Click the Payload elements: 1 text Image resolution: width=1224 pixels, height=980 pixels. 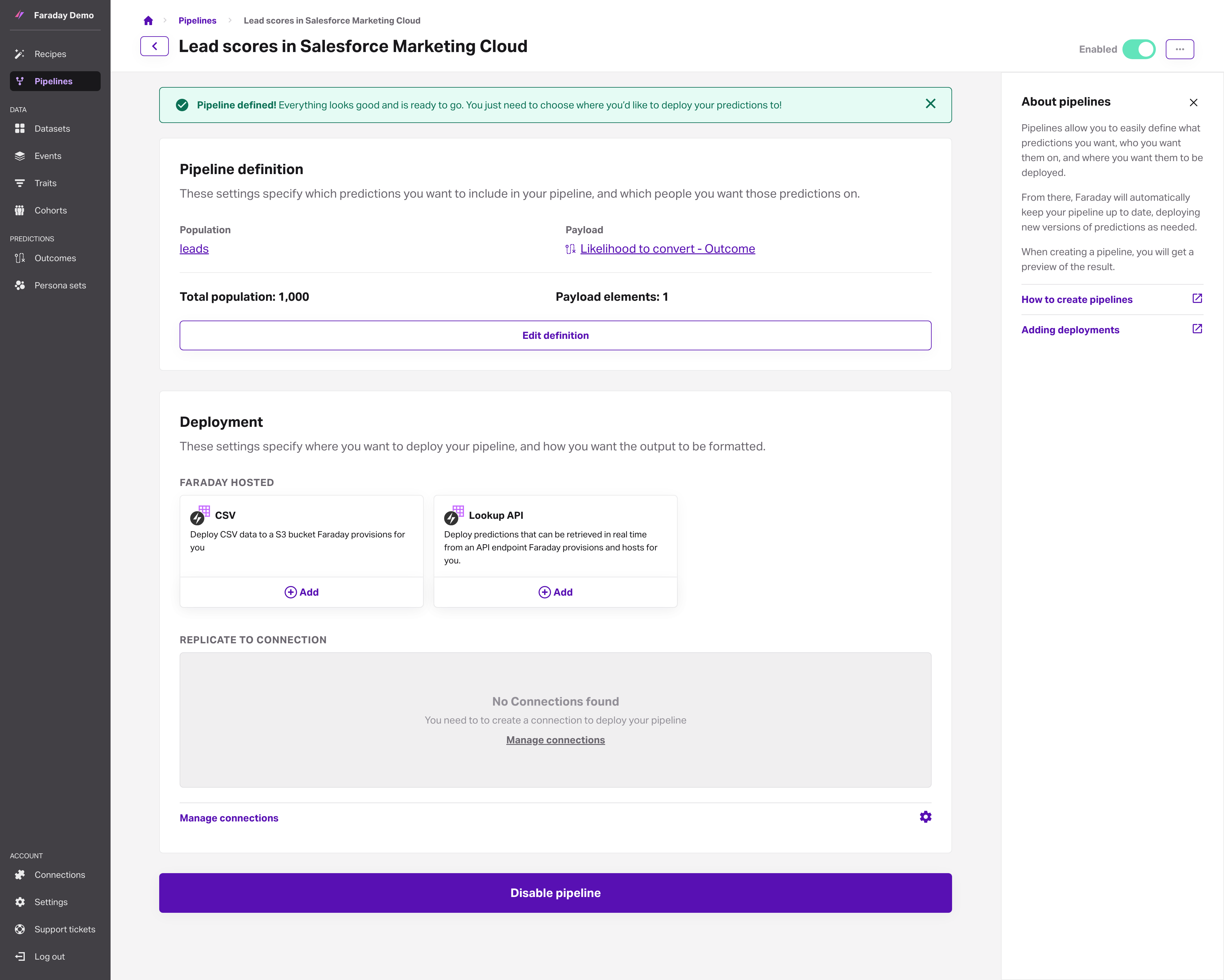click(611, 297)
